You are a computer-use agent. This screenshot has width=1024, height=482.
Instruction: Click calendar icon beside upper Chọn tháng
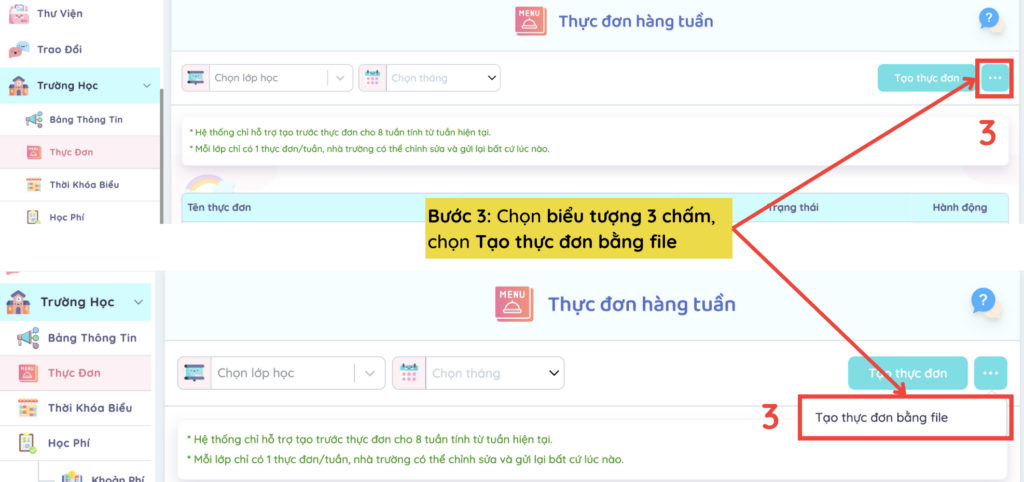tap(372, 78)
